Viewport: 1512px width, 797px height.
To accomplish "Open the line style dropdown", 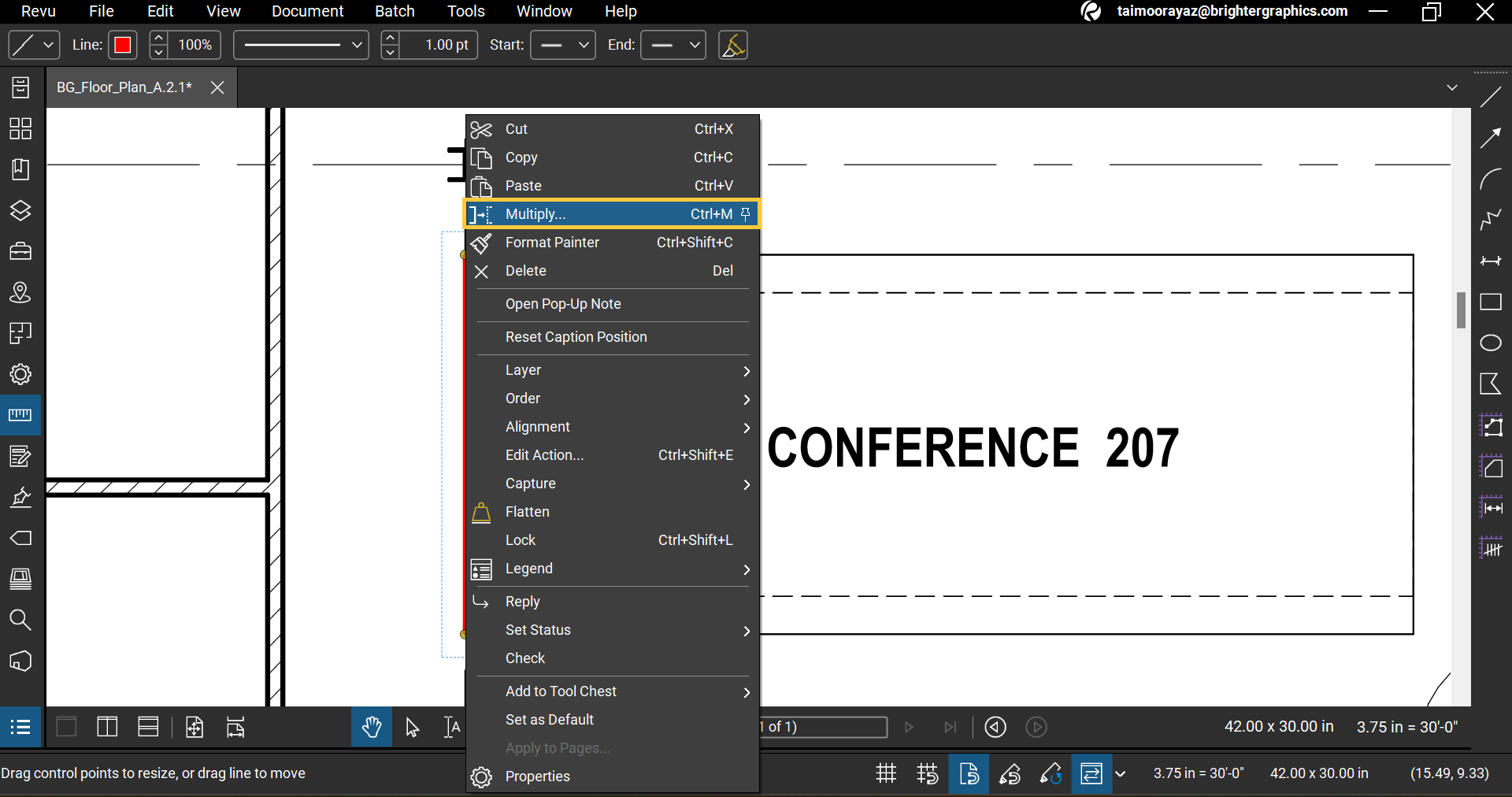I will (x=300, y=45).
